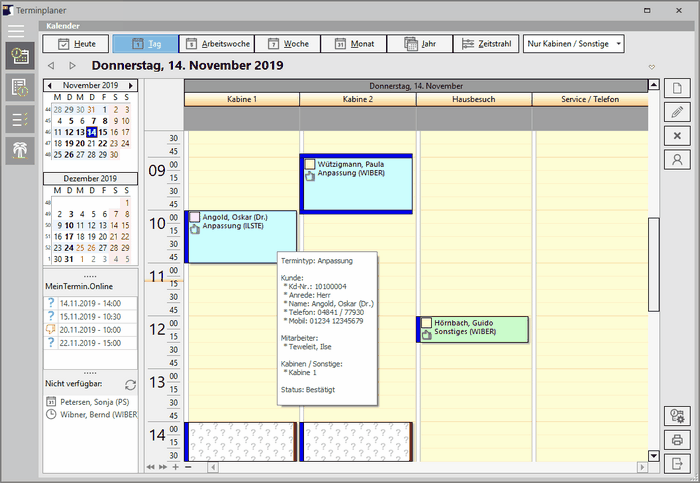Open the hamburger menu in the sidebar
Image resolution: width=700 pixels, height=483 pixels.
(x=16, y=32)
